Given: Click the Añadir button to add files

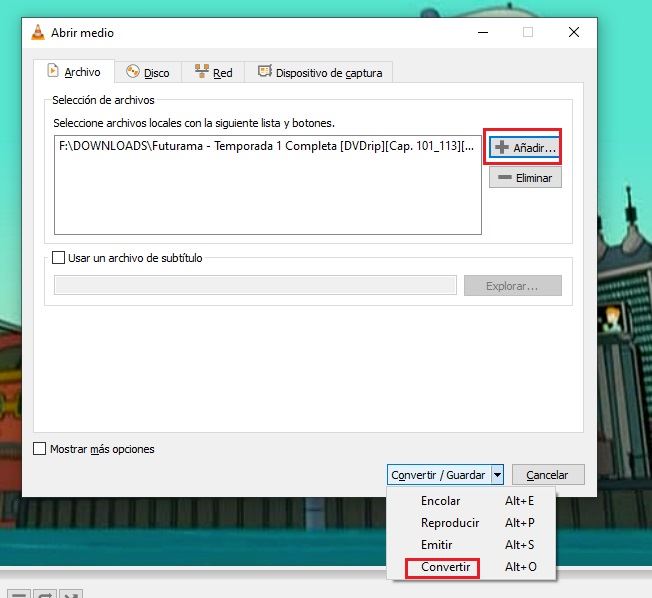Looking at the screenshot, I should tap(524, 147).
